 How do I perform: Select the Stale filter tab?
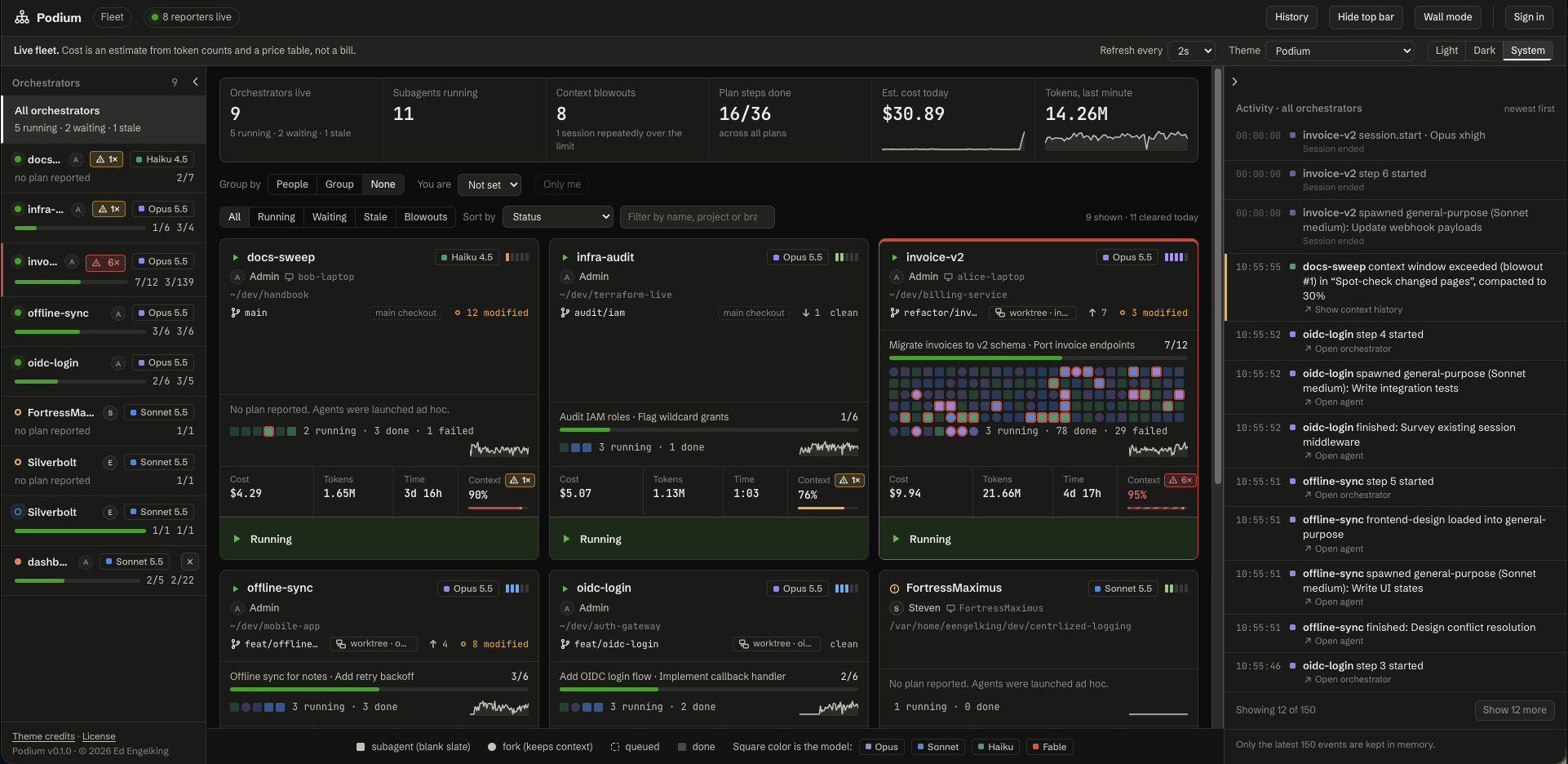pyautogui.click(x=375, y=217)
